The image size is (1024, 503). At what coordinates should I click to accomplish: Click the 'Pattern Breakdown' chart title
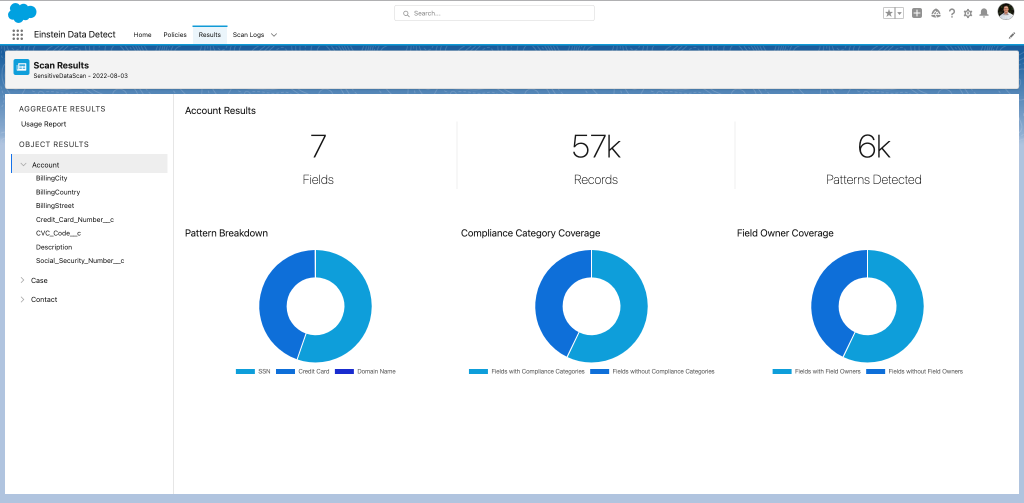click(227, 233)
